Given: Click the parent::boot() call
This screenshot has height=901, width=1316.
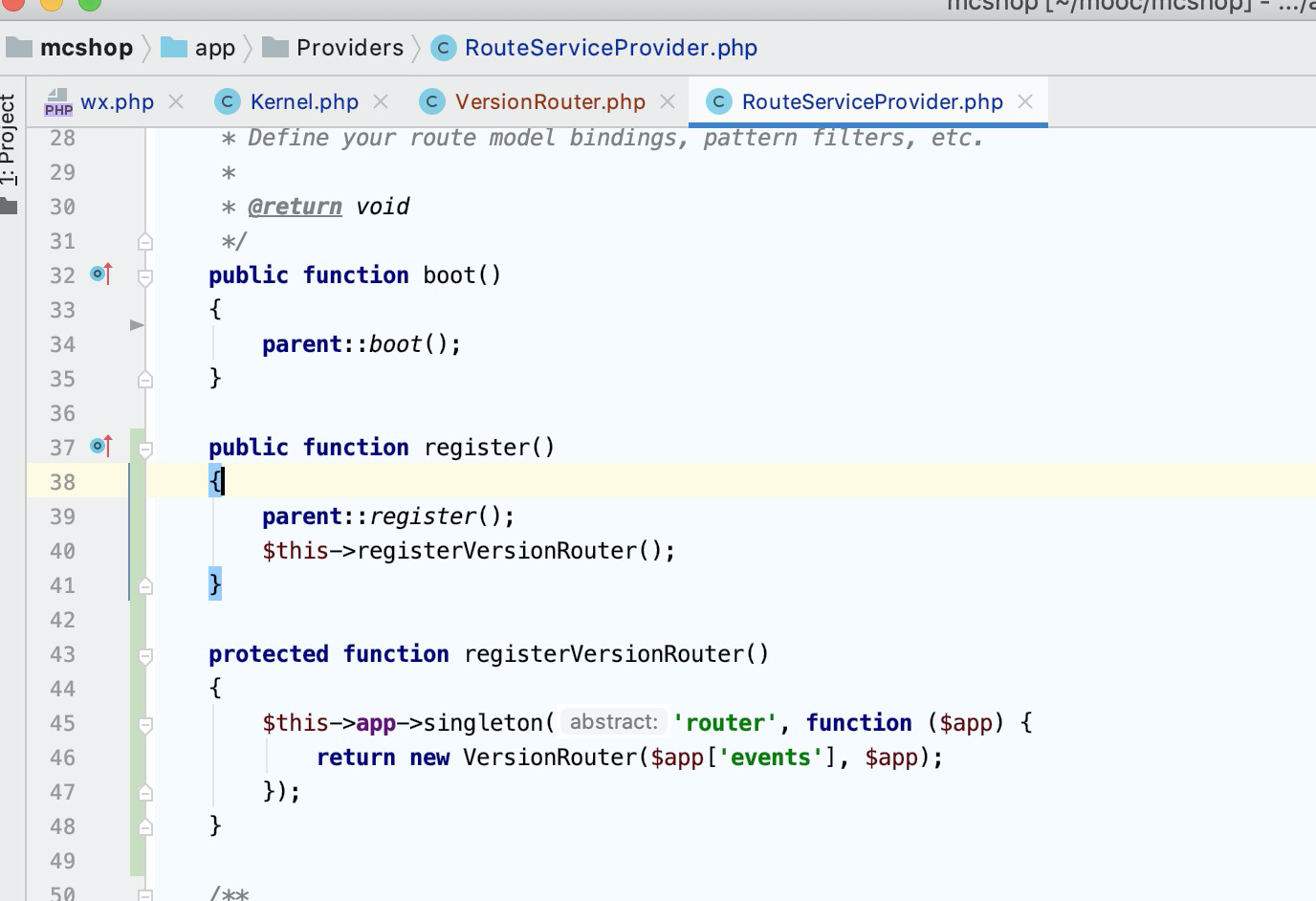Looking at the screenshot, I should tap(362, 344).
